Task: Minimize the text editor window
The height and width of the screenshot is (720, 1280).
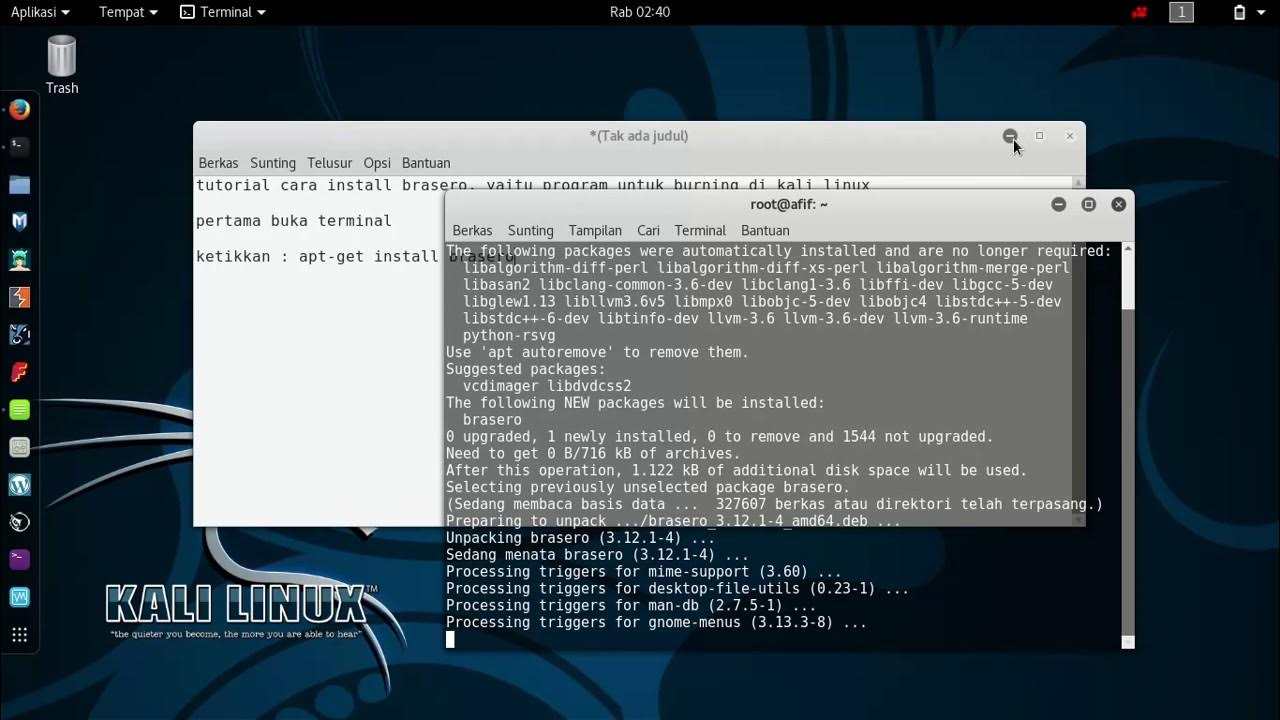Action: [1010, 136]
